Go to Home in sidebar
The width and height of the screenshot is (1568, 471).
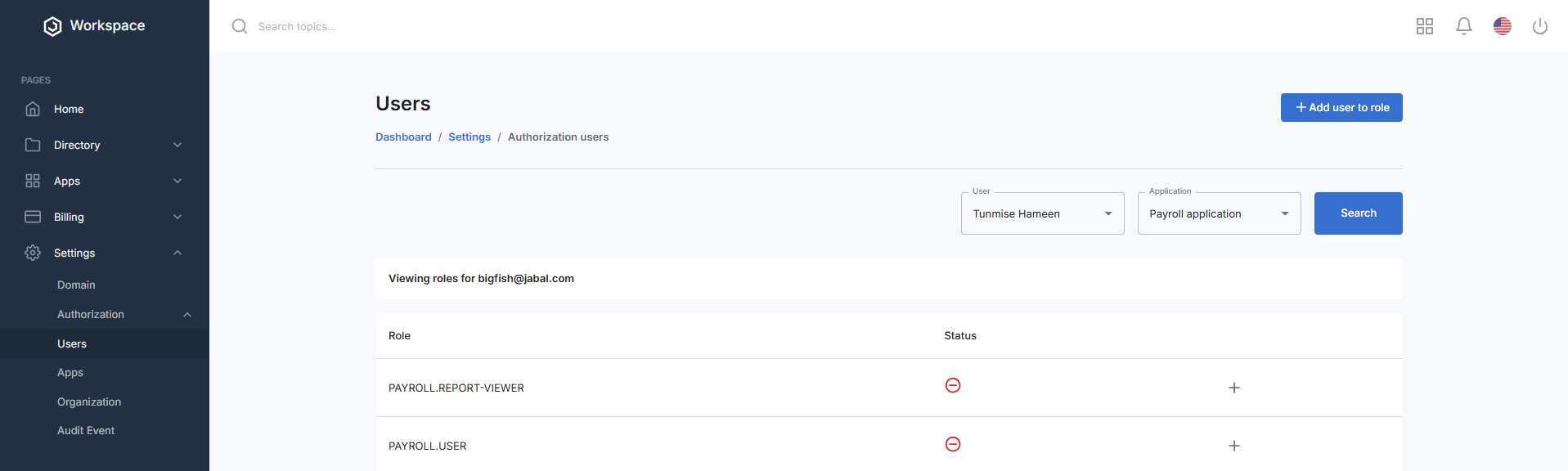pos(69,109)
